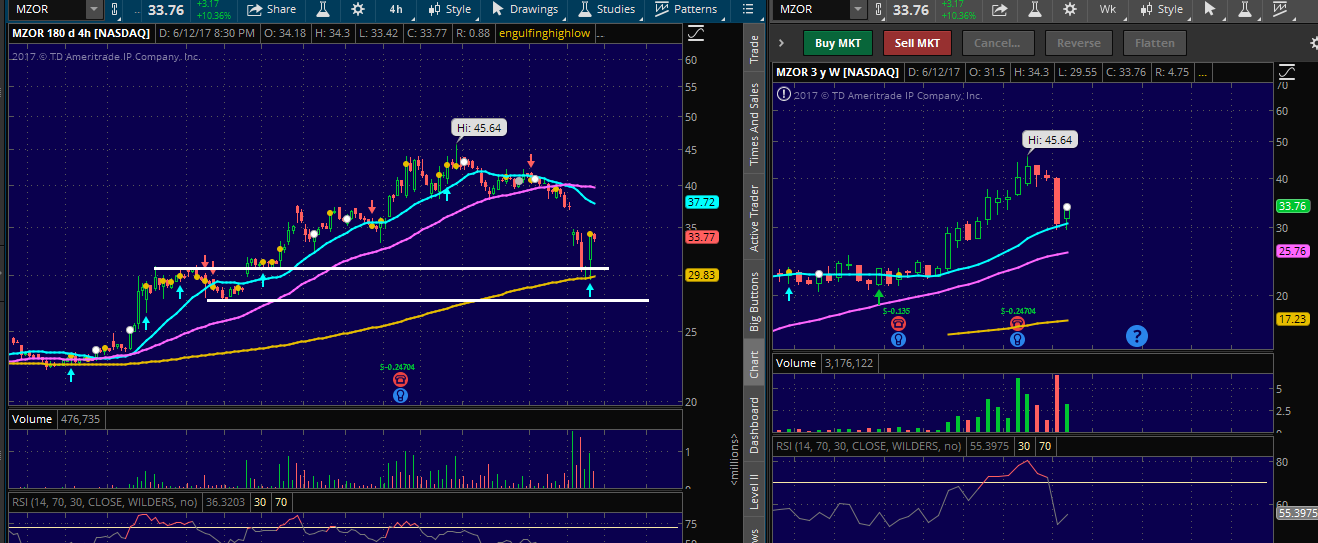The image size is (1318, 543).
Task: Switch to Dashboard side tab
Action: (x=755, y=425)
